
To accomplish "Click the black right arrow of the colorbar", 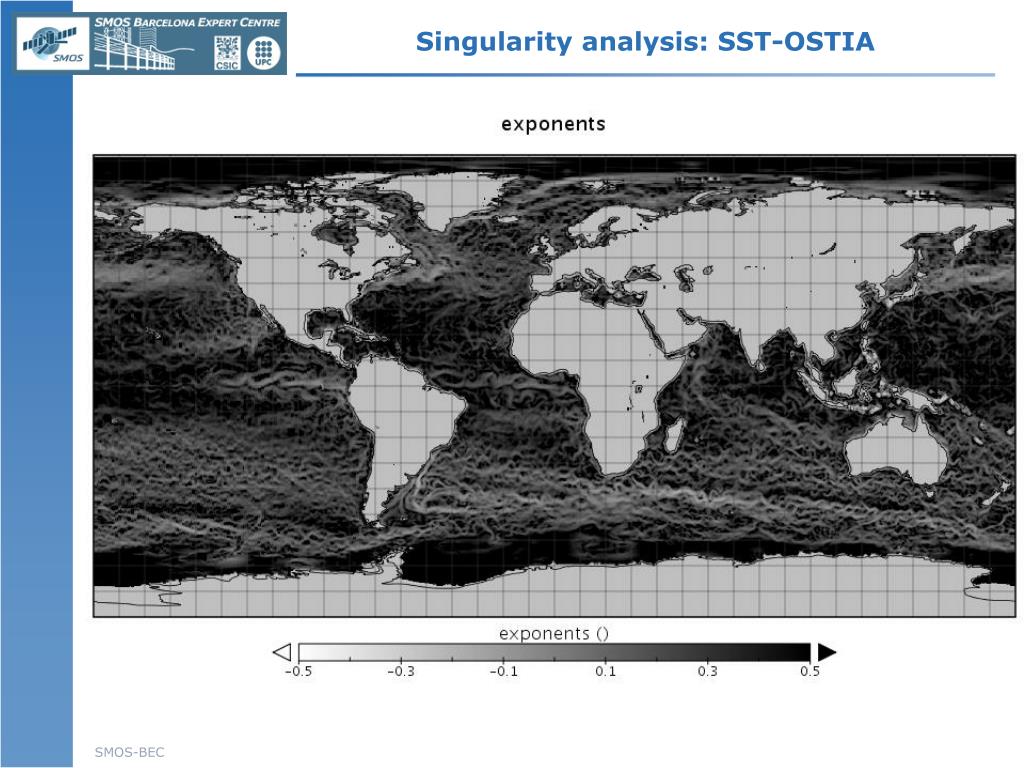I will coord(827,652).
